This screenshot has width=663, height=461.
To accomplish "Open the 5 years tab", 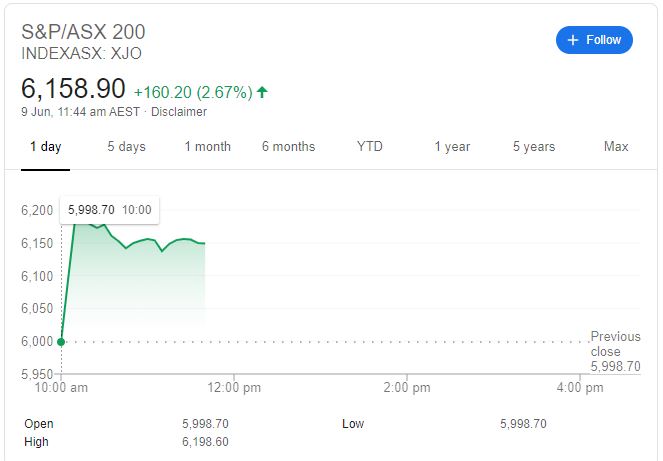I will (534, 147).
